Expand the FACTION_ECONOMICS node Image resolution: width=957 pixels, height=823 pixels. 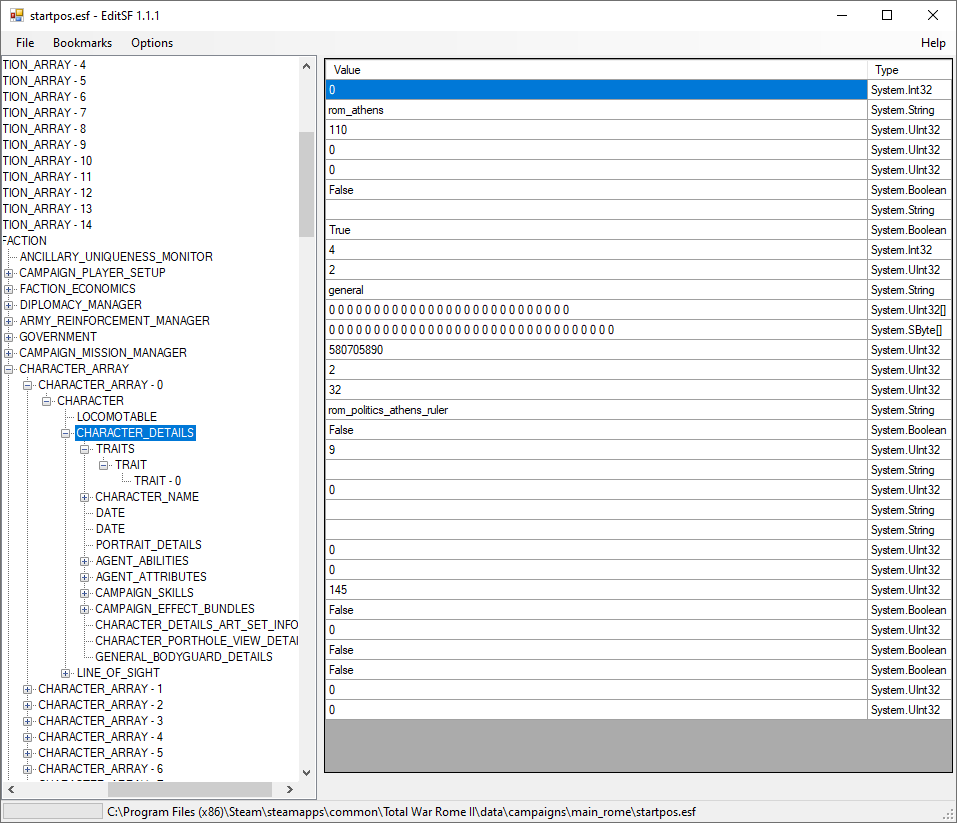click(x=9, y=289)
